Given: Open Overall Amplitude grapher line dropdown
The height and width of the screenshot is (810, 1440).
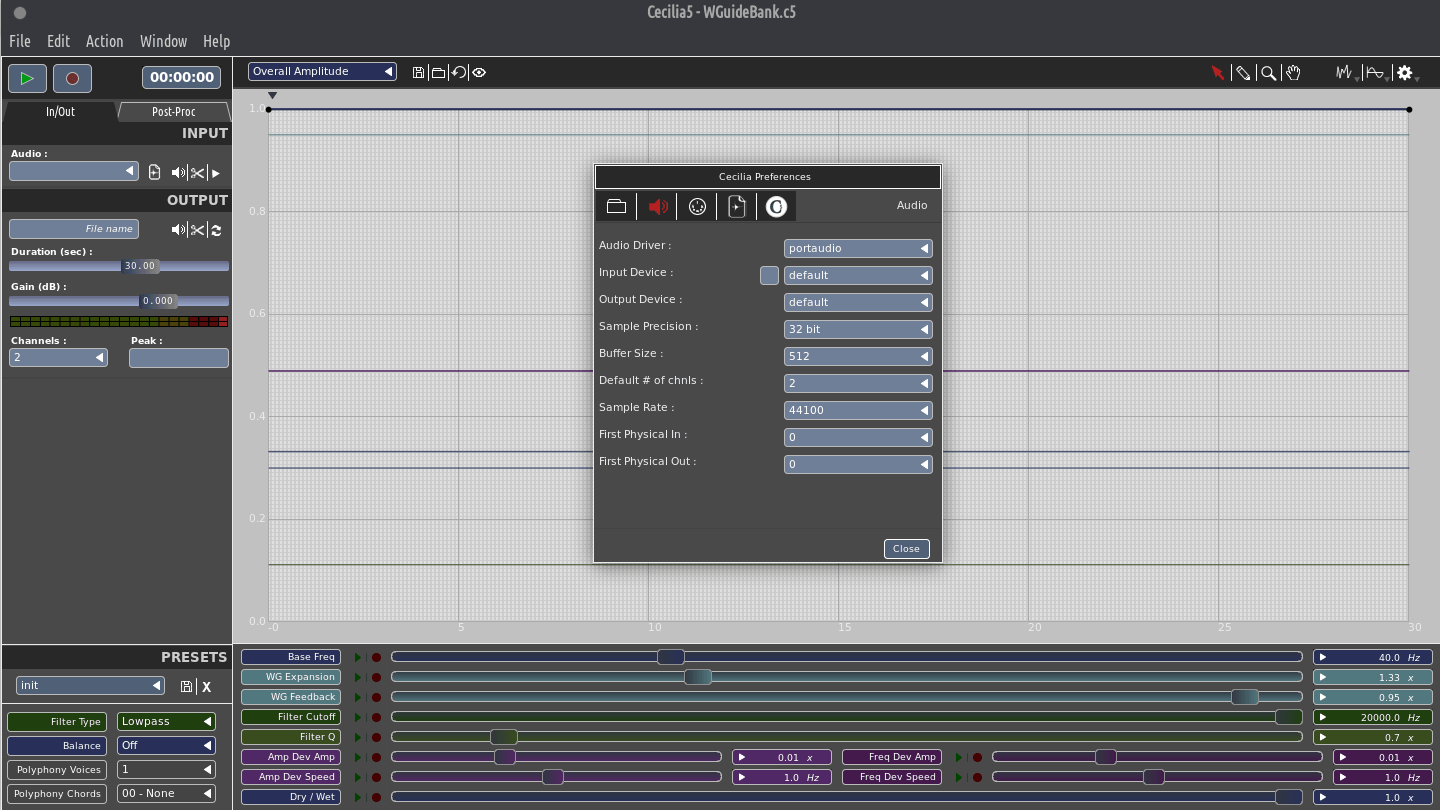Looking at the screenshot, I should [322, 71].
